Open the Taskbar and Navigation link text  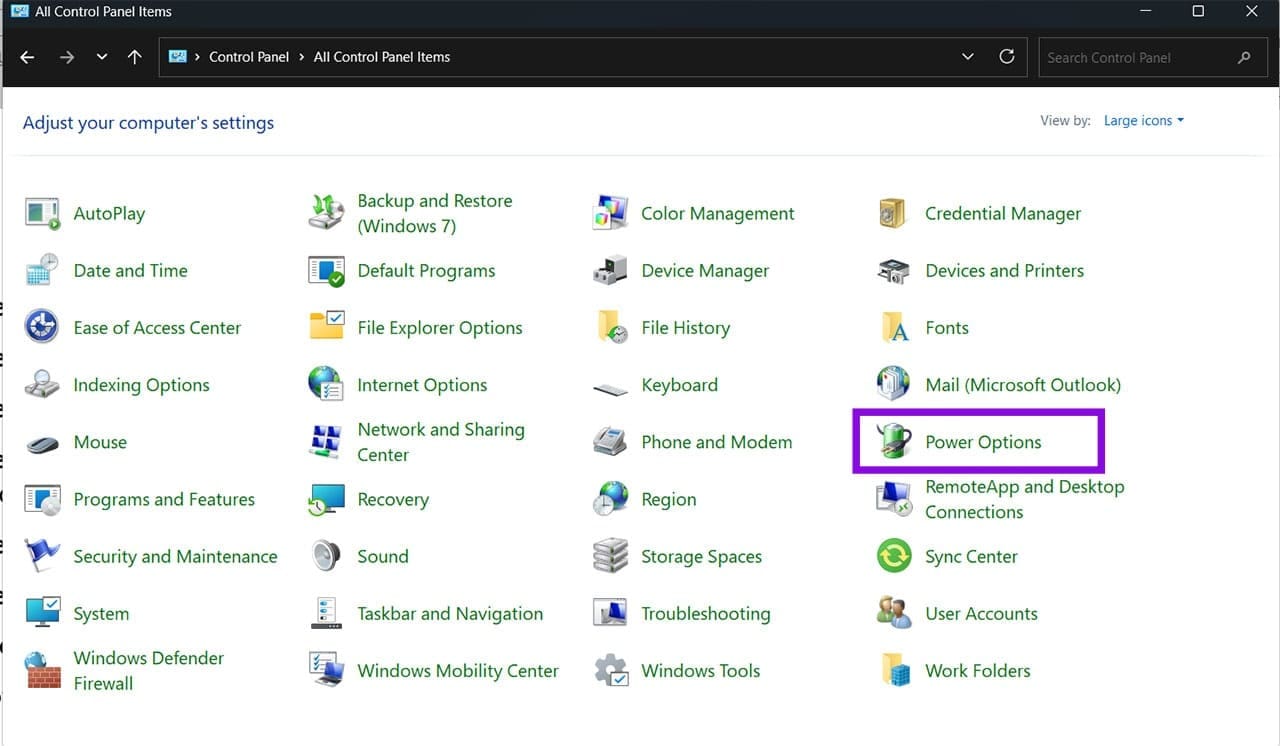coord(450,614)
